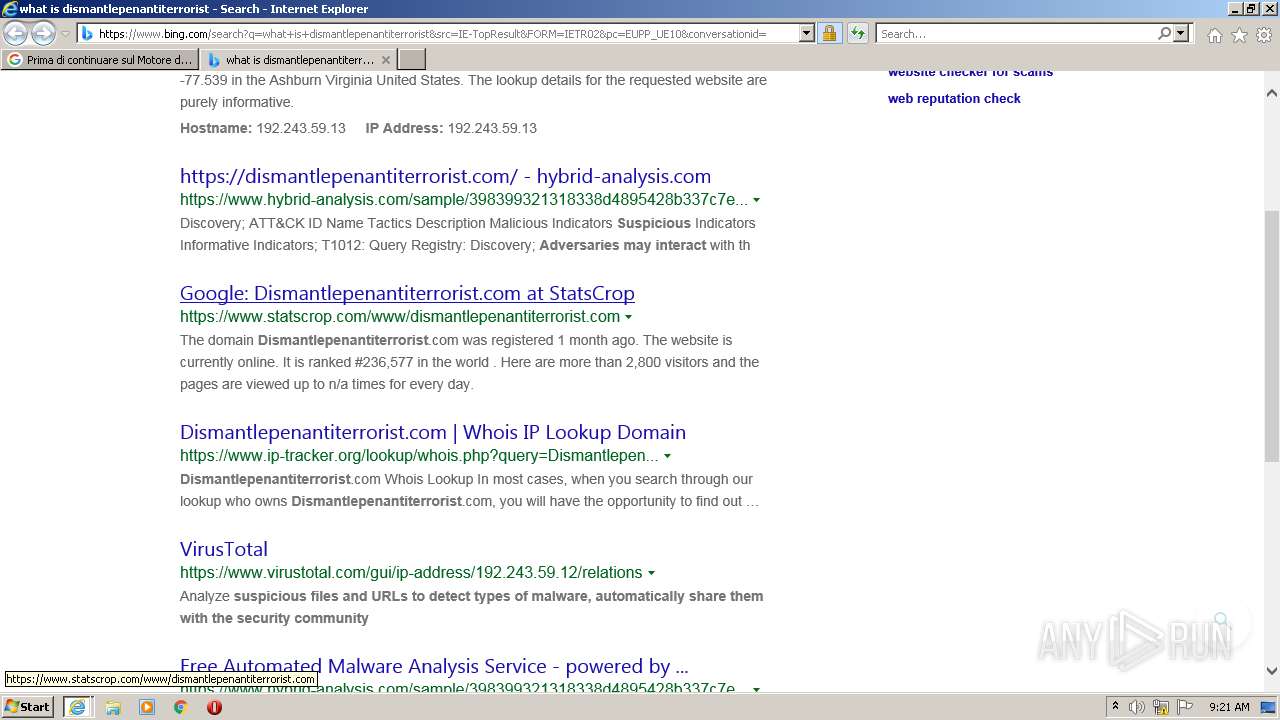Select the 'what is dismantlepenantiterr...' tab
This screenshot has height=720, width=1280.
pyautogui.click(x=299, y=60)
